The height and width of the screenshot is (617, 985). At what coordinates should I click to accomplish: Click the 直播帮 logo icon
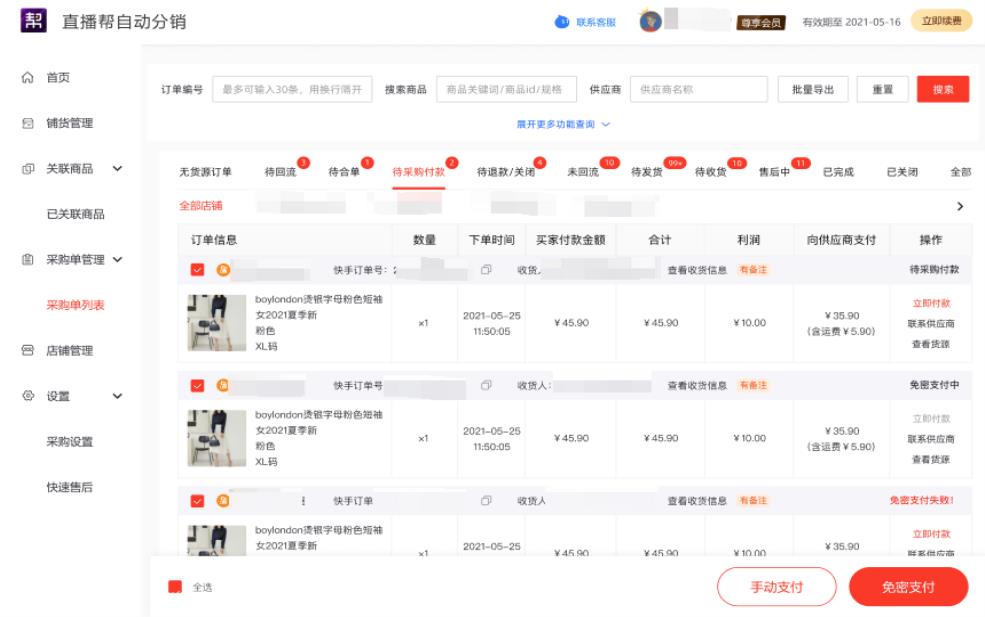34,20
